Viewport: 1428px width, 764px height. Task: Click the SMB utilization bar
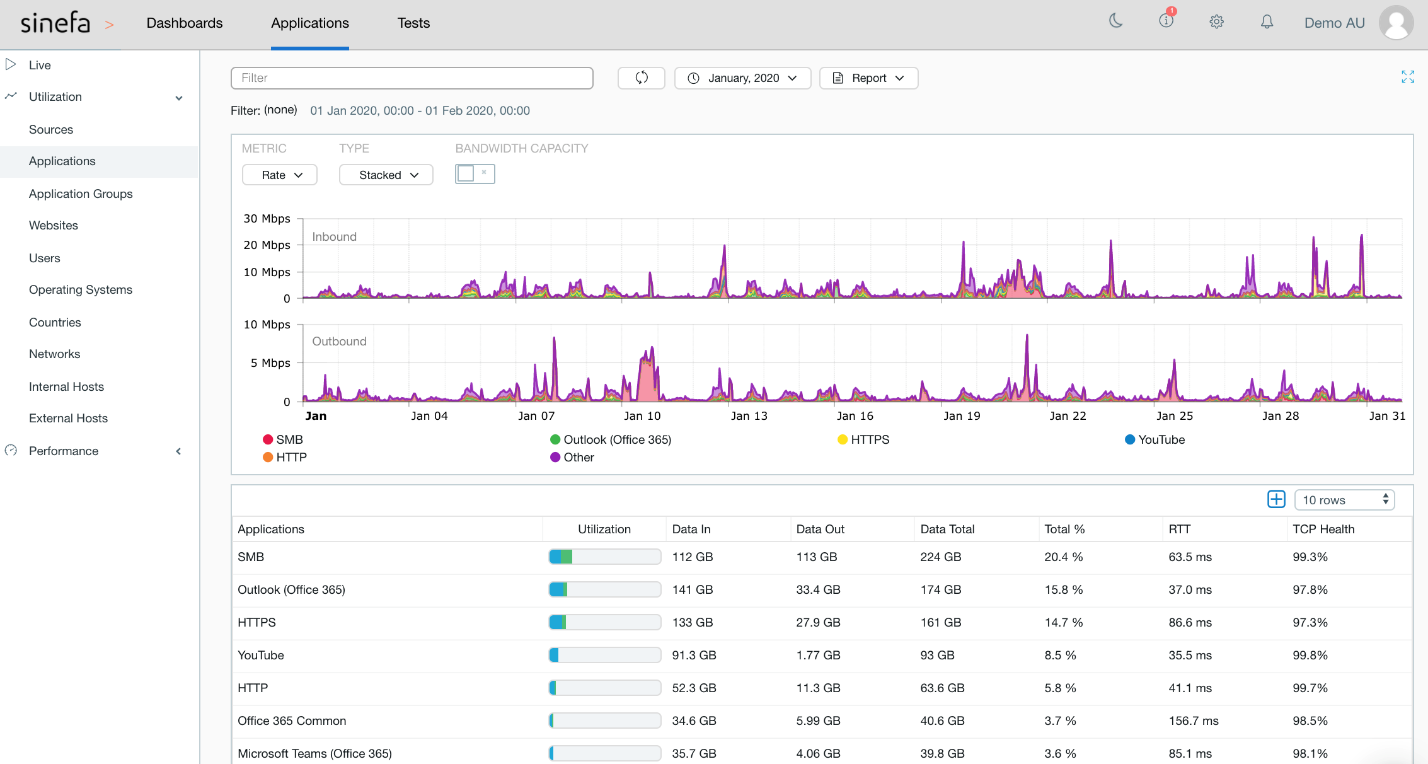(x=604, y=557)
